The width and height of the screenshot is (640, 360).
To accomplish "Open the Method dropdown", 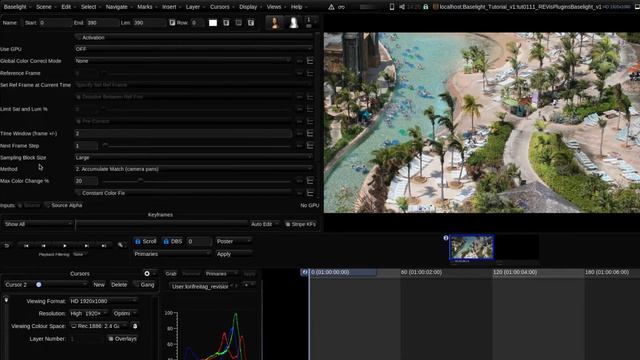I will (x=193, y=169).
